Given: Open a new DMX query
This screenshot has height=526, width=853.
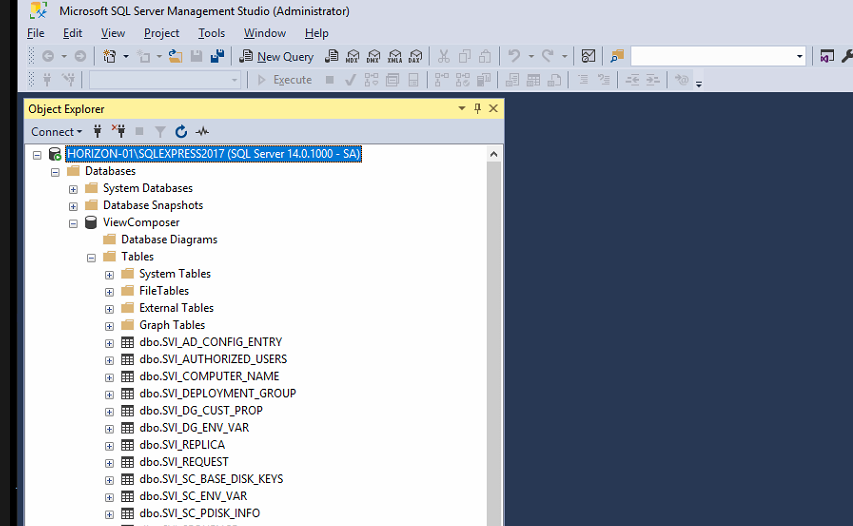Looking at the screenshot, I should (x=374, y=56).
